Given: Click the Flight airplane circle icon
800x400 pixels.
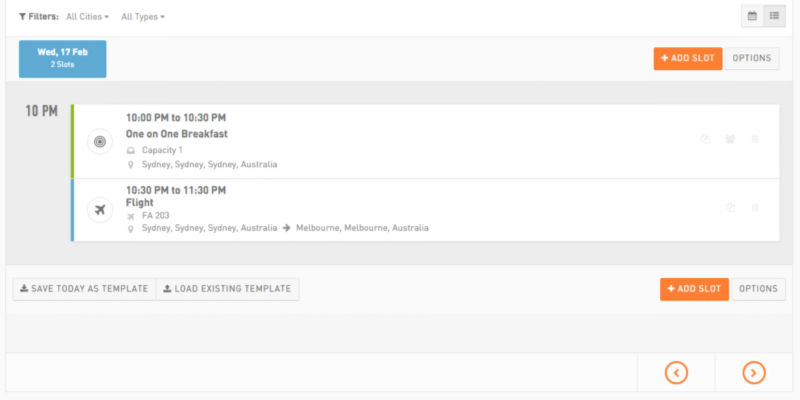Looking at the screenshot, I should [x=100, y=210].
